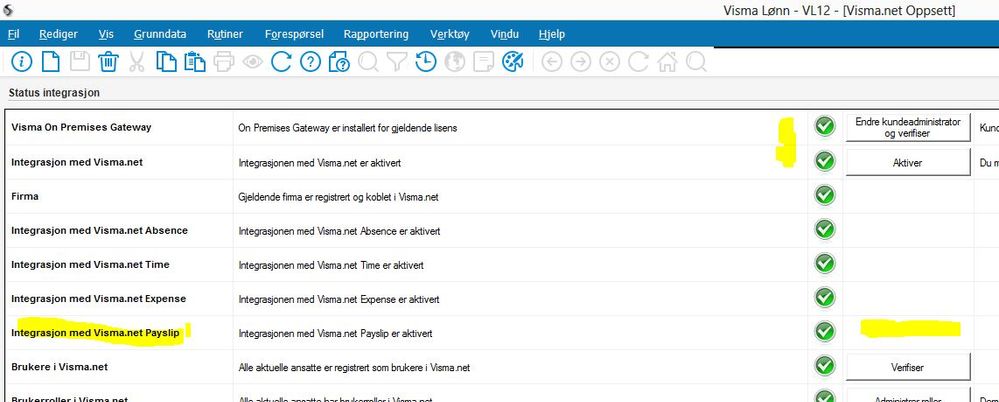Click the Verifiser button for Brukere i Visma.net
This screenshot has height=402, width=999.
[x=908, y=368]
